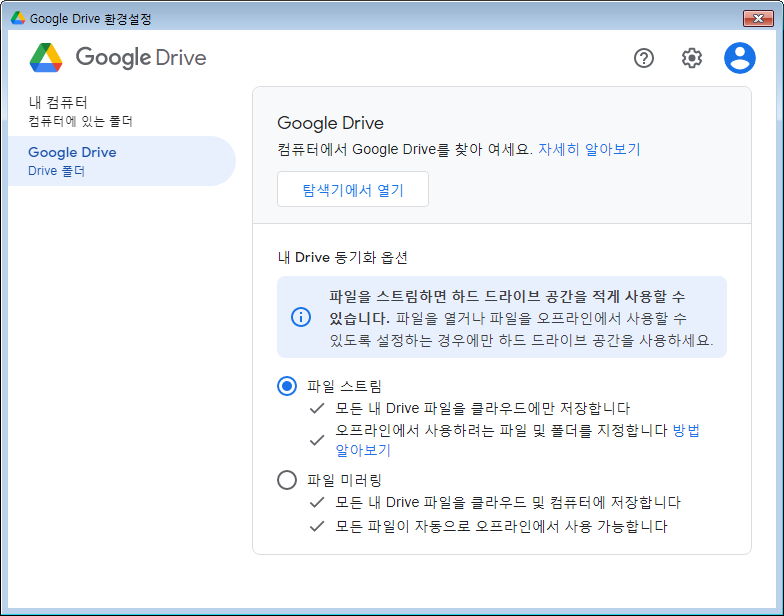This screenshot has width=784, height=616.
Task: Click the blue account profile avatar
Action: pos(740,58)
